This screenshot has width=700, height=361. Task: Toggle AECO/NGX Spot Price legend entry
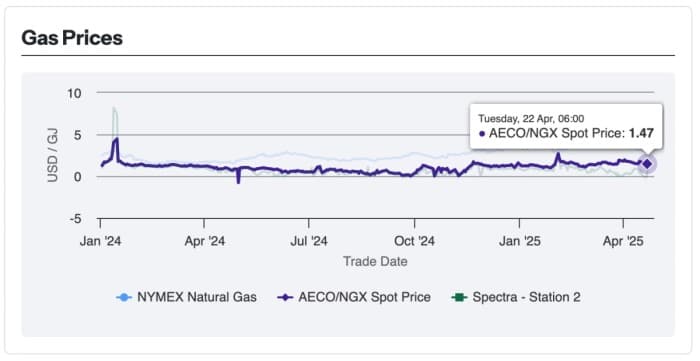(354, 297)
